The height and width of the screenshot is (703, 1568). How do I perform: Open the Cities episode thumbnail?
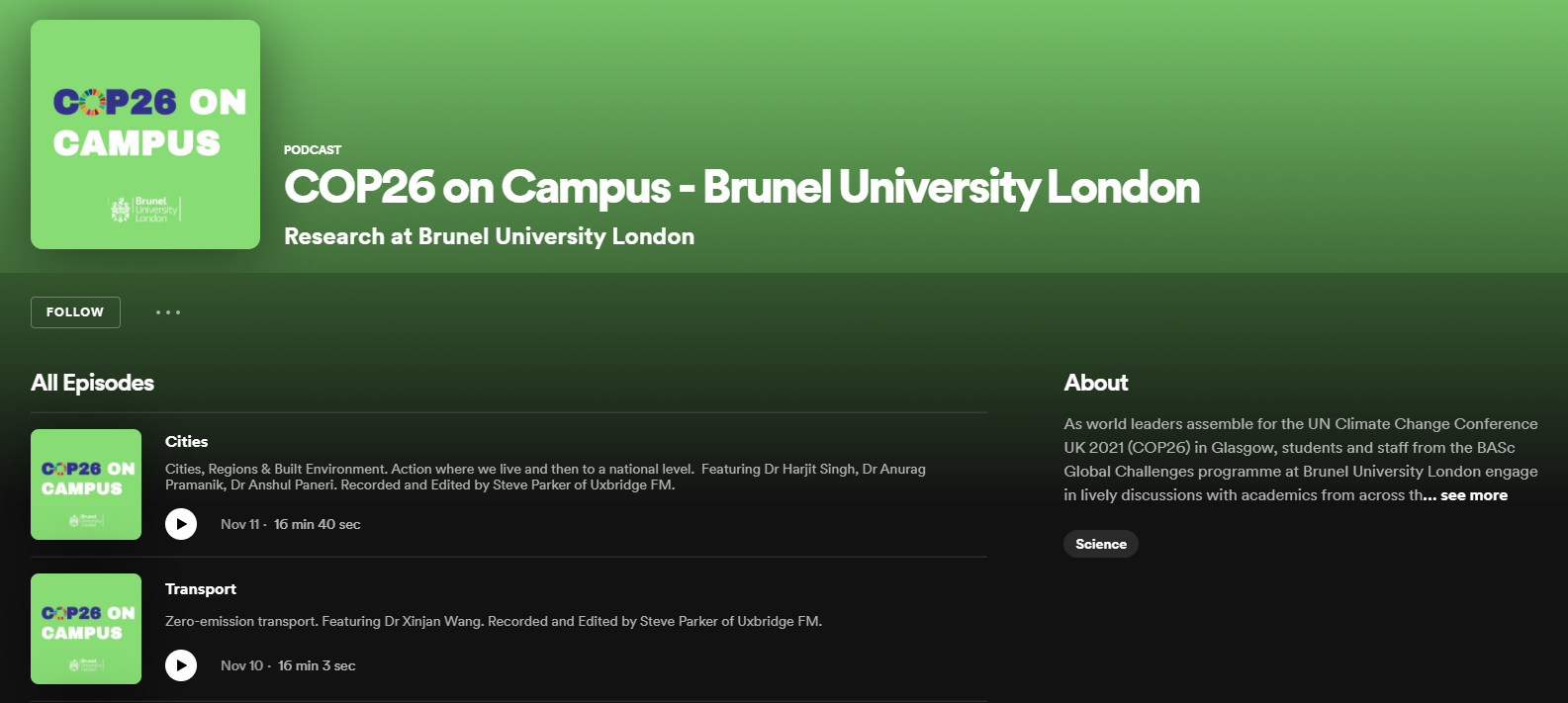coord(86,484)
